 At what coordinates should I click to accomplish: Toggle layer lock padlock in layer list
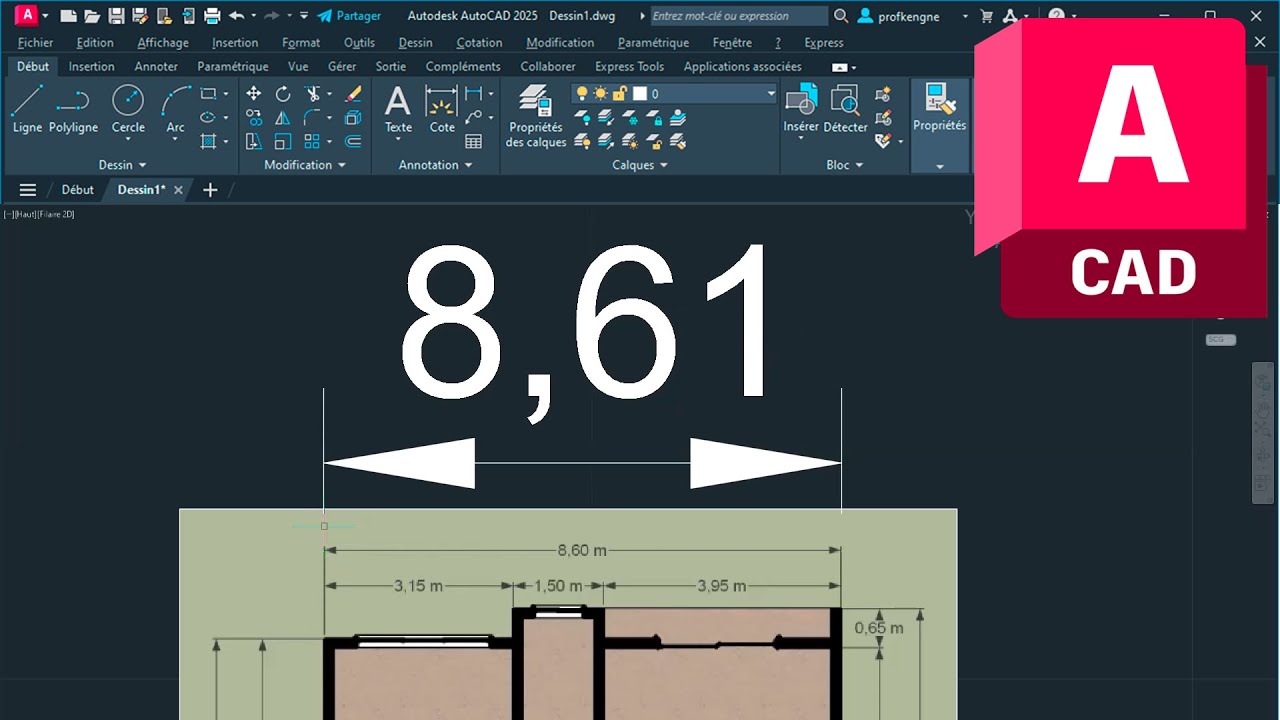[x=619, y=94]
